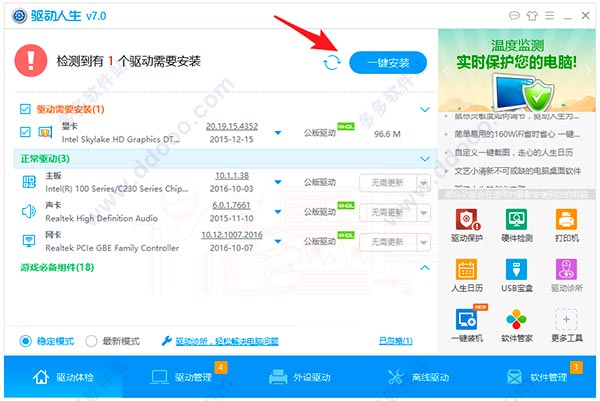Image resolution: width=600 pixels, height=401 pixels.
Task: Switch to 外设驱动 tab
Action: (300, 377)
